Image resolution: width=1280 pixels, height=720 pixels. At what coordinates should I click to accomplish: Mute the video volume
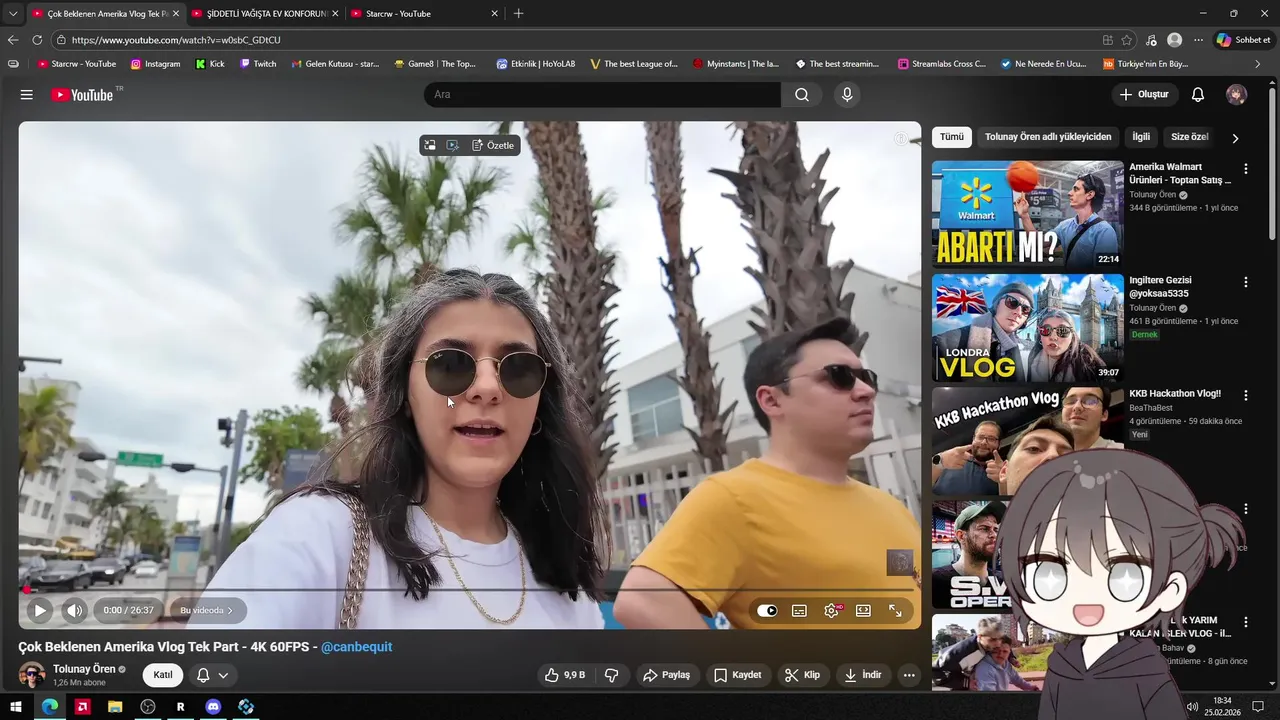[75, 610]
